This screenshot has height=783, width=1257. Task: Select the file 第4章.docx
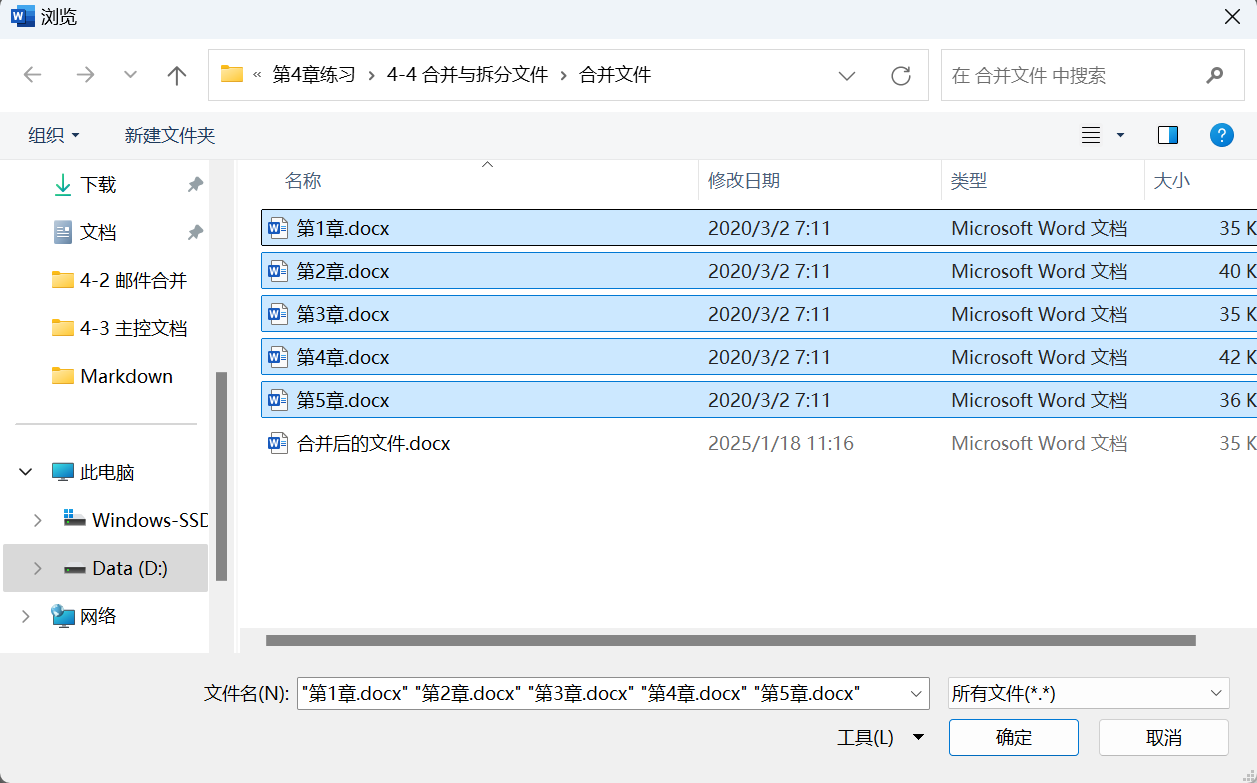(759, 357)
